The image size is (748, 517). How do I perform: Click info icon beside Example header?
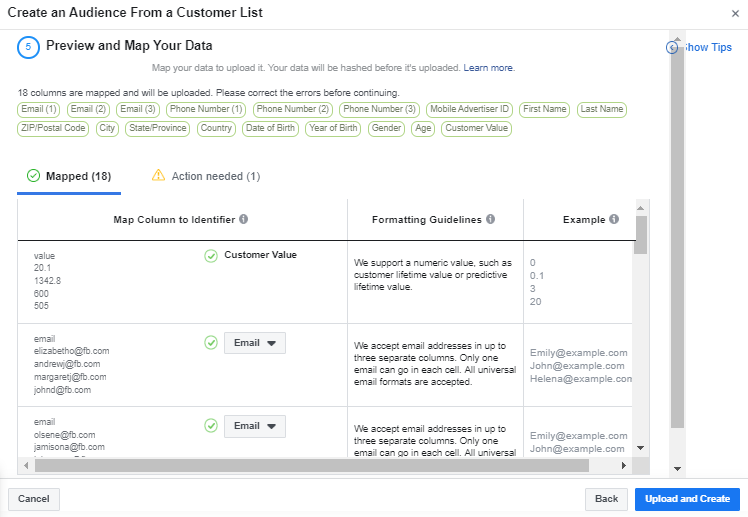[x=614, y=219]
